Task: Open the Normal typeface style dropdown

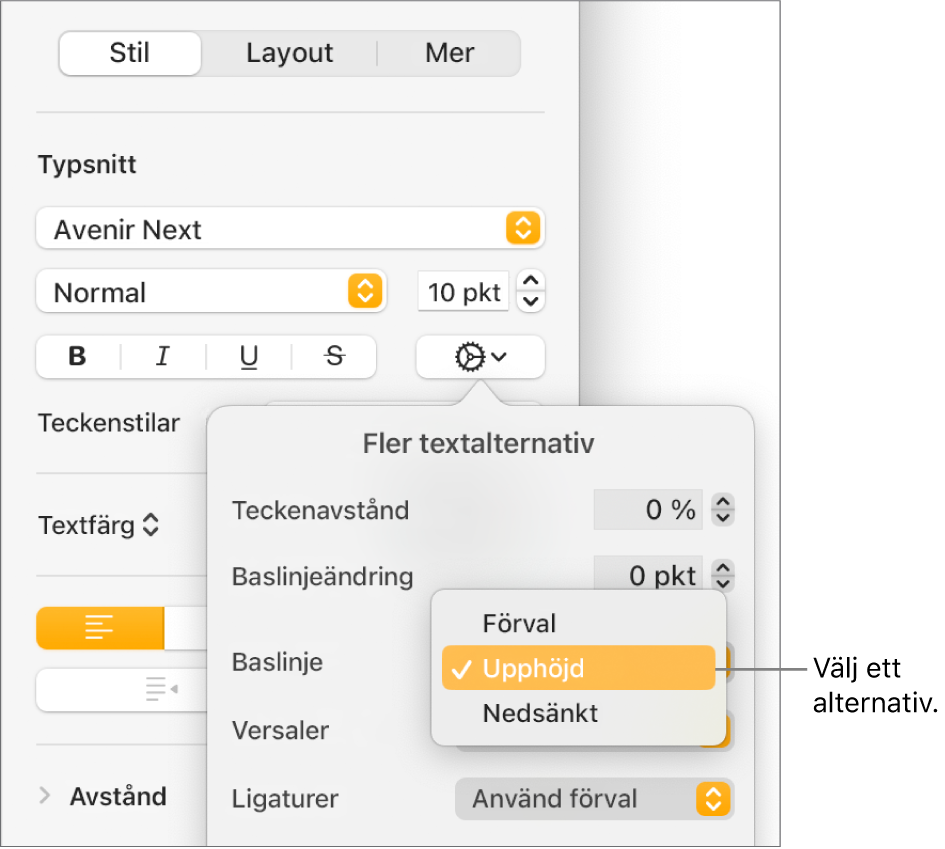Action: click(x=211, y=292)
